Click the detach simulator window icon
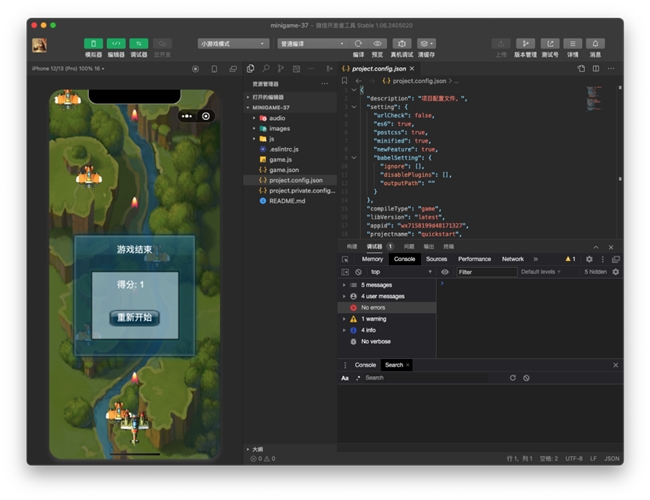Image resolution: width=650 pixels, height=500 pixels. click(233, 69)
